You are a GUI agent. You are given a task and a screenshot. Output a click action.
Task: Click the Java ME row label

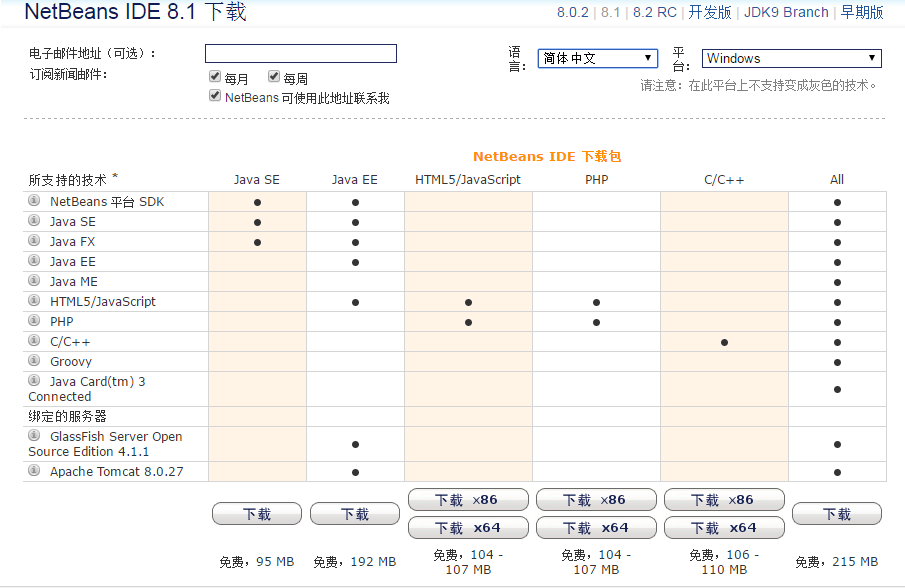pyautogui.click(x=73, y=282)
